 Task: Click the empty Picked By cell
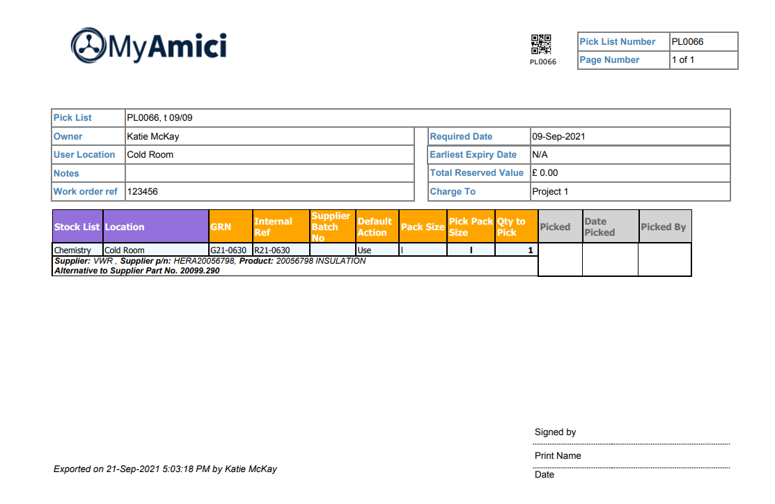point(665,259)
